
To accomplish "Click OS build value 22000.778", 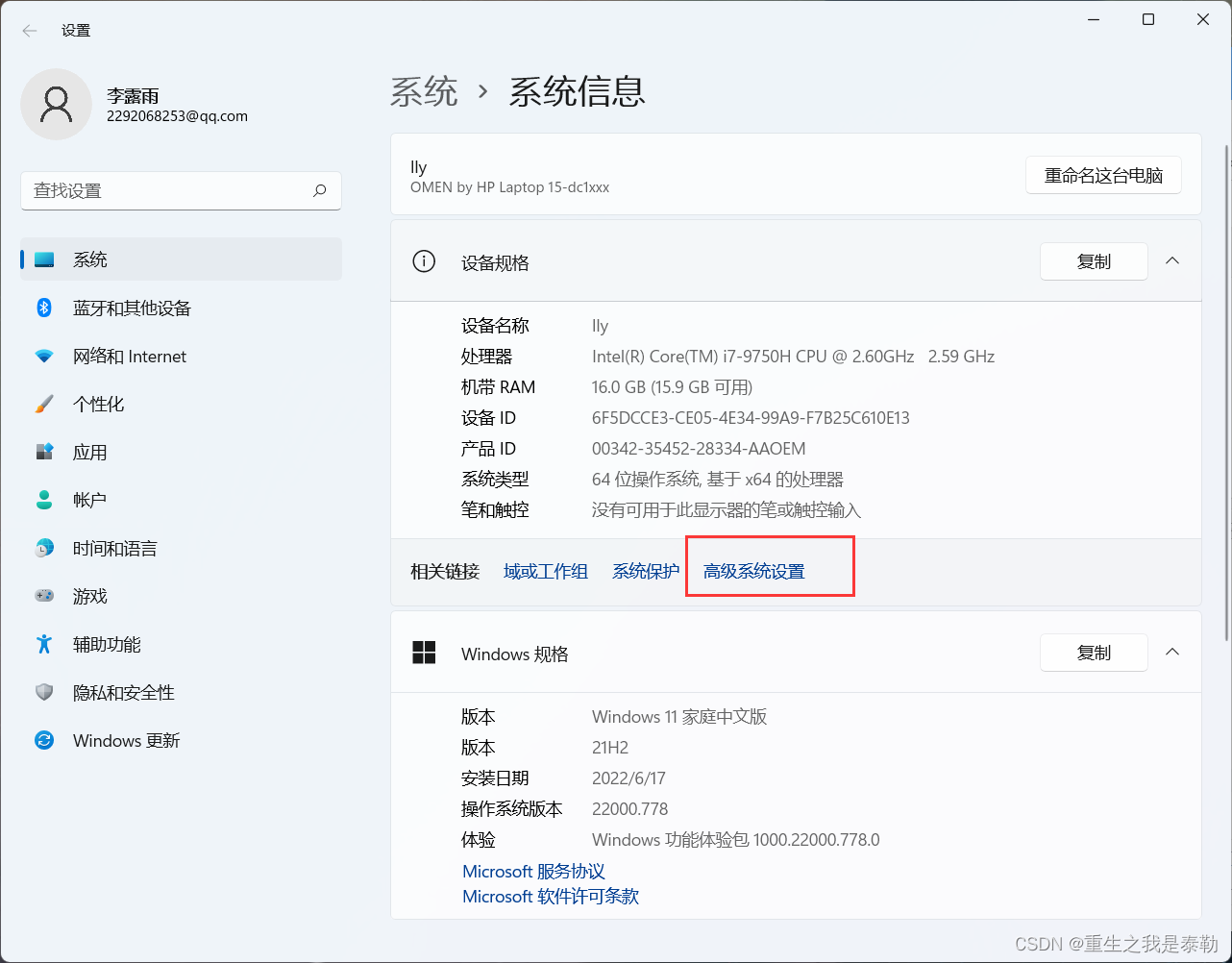I will (629, 809).
